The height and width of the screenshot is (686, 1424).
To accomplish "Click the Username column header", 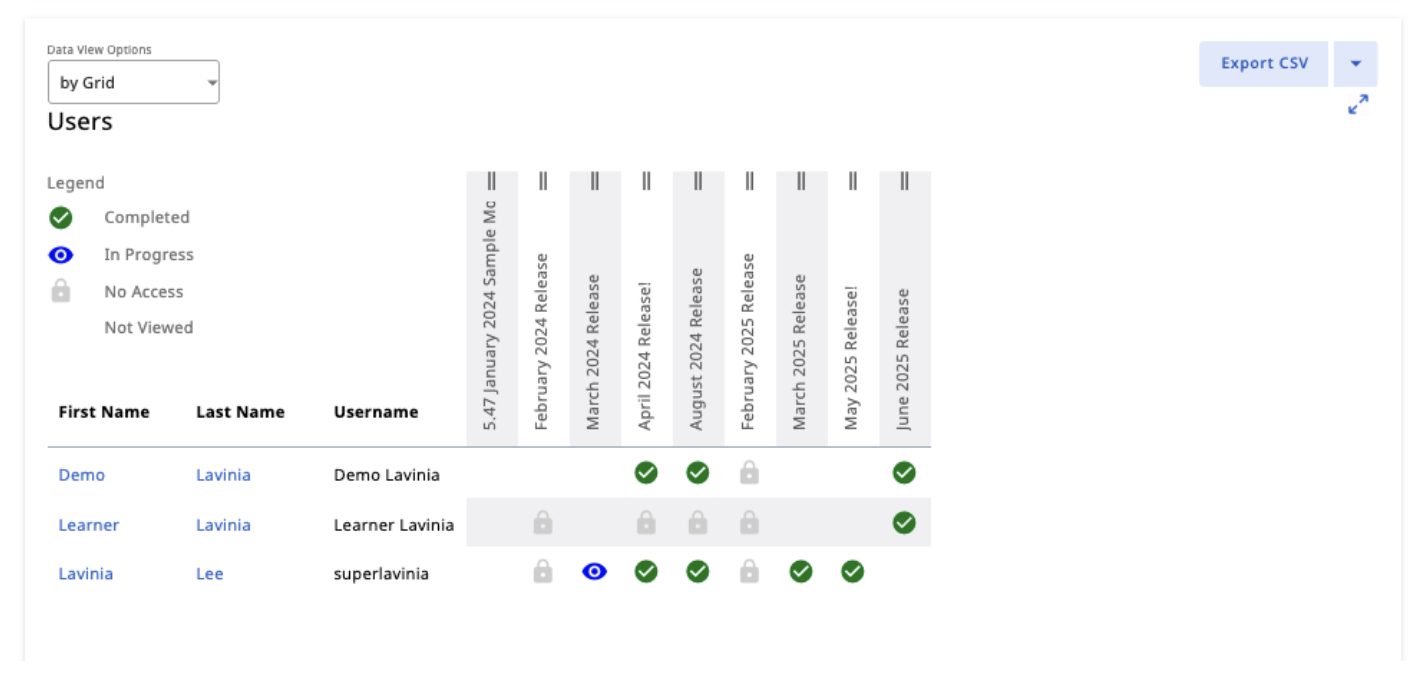I will pos(376,412).
